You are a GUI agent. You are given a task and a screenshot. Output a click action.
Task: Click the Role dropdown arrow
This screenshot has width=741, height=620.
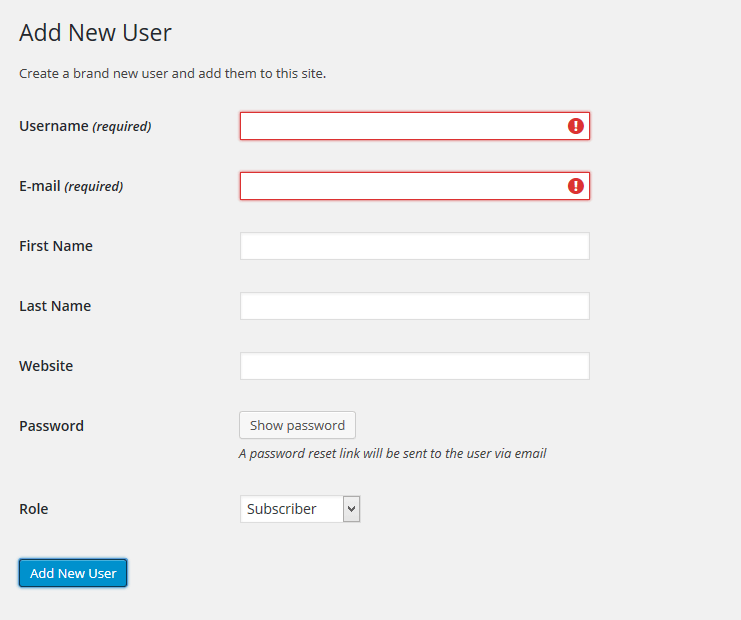[x=352, y=509]
